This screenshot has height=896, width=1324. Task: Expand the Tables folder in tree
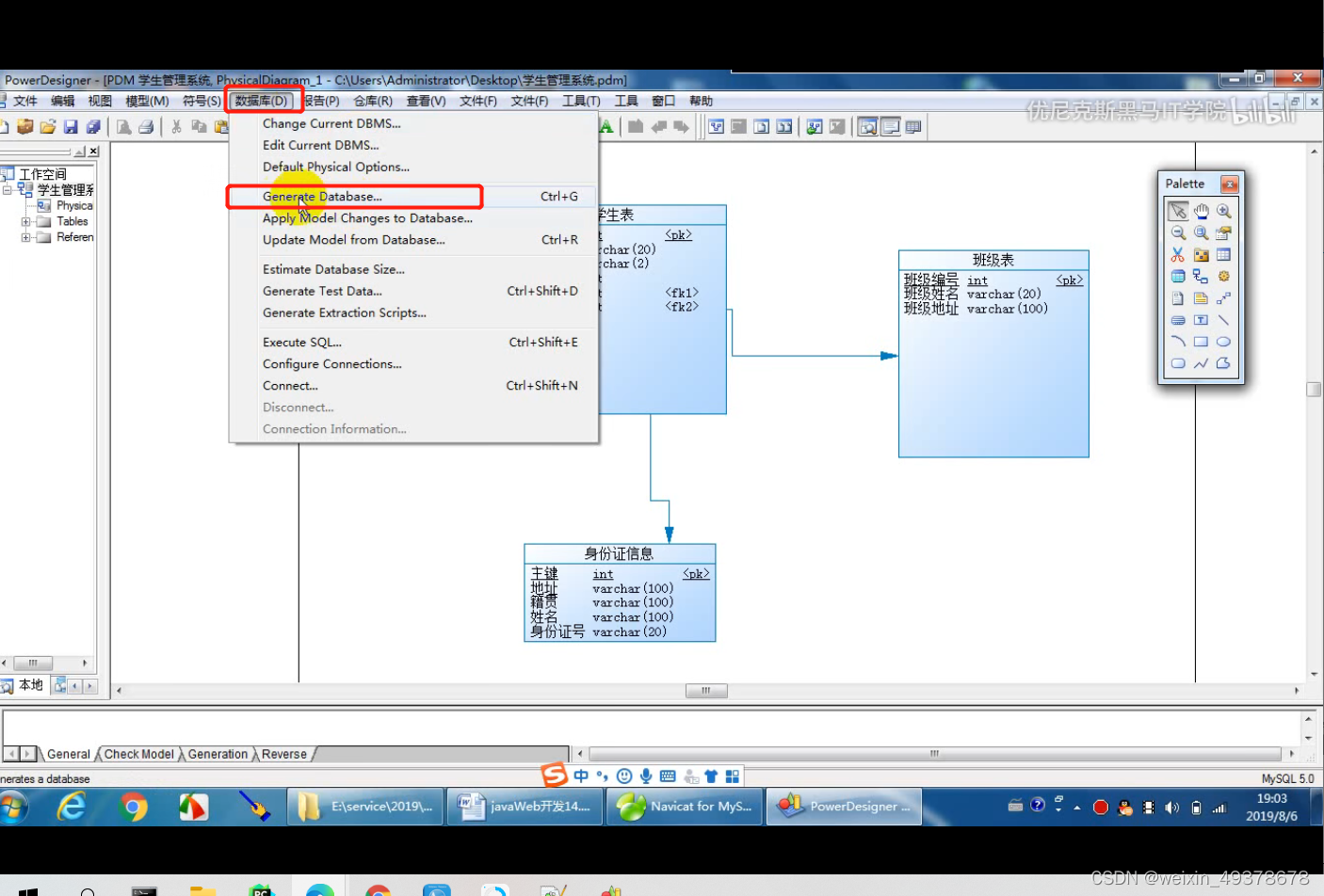point(26,222)
